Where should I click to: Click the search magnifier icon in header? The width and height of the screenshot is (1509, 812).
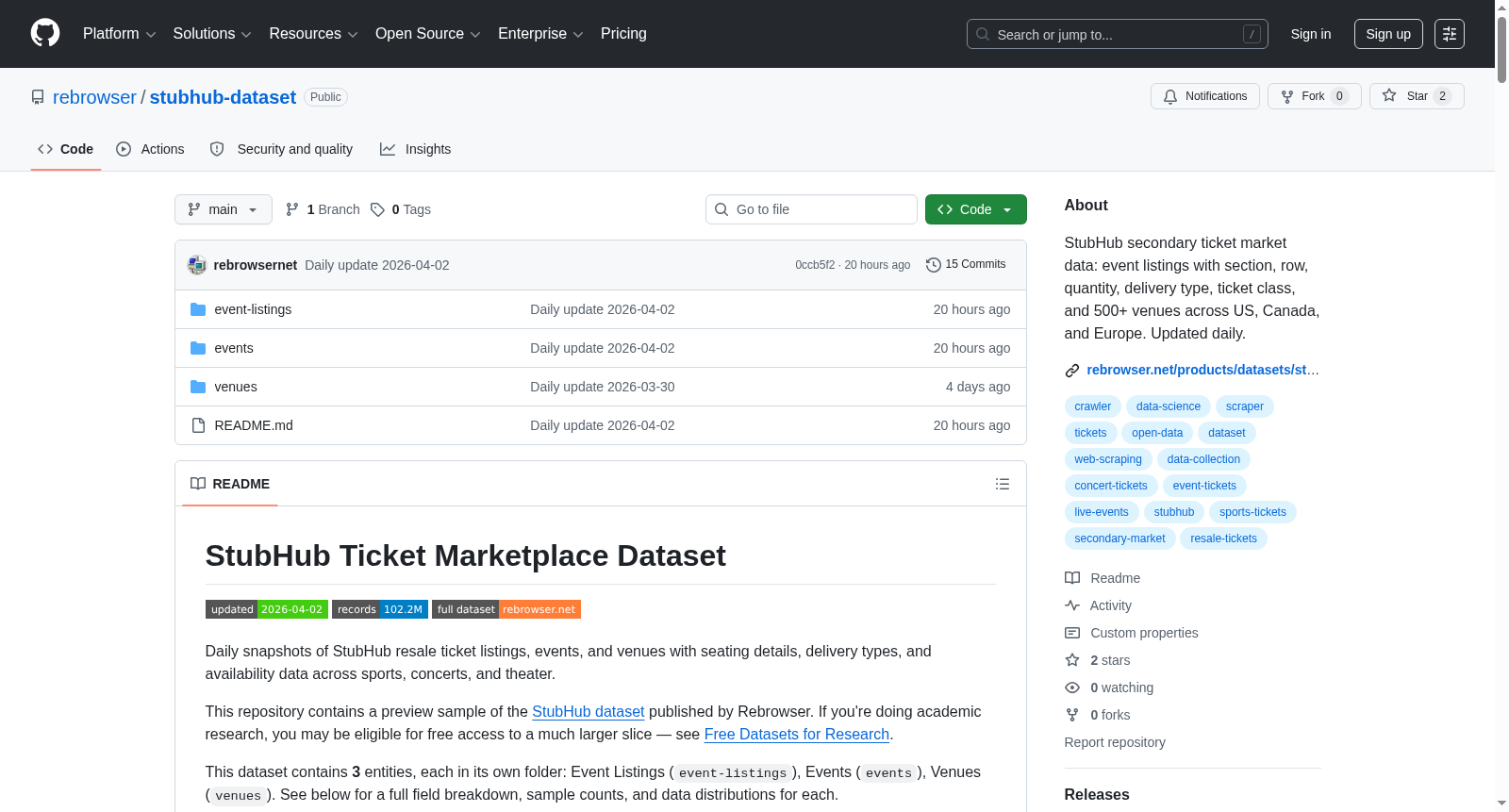(983, 34)
